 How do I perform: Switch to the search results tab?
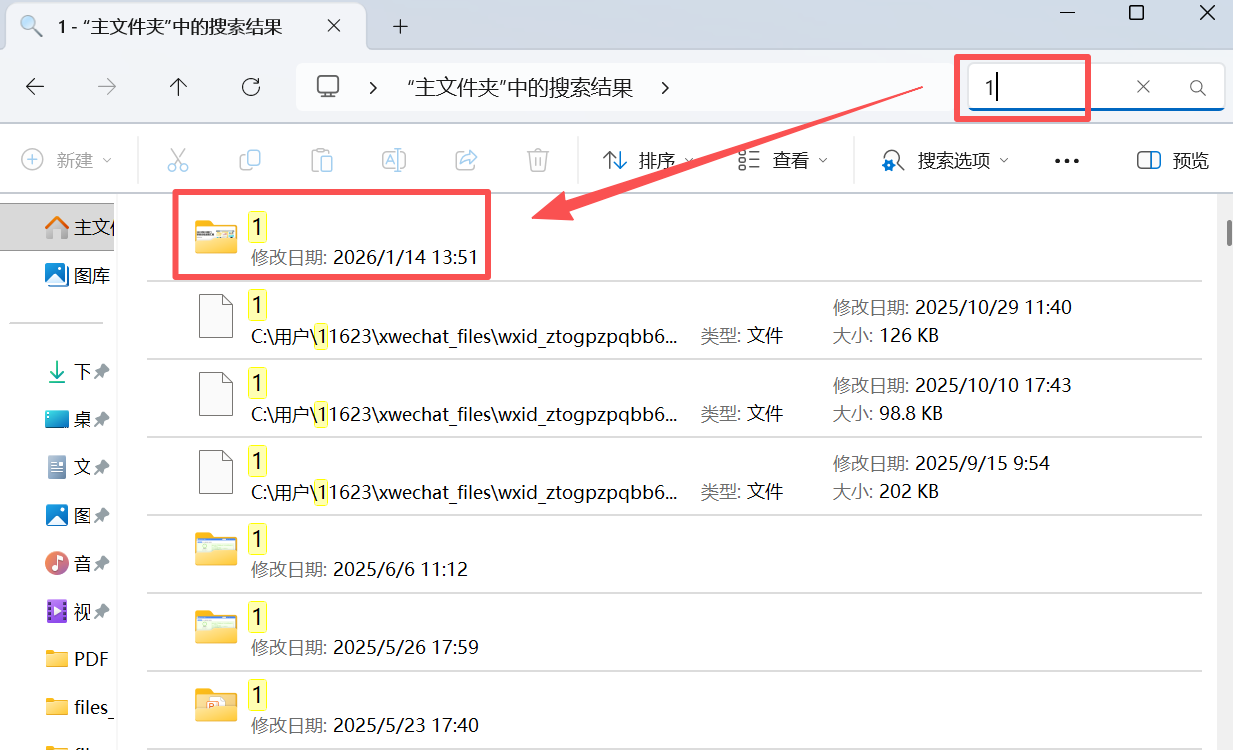170,26
